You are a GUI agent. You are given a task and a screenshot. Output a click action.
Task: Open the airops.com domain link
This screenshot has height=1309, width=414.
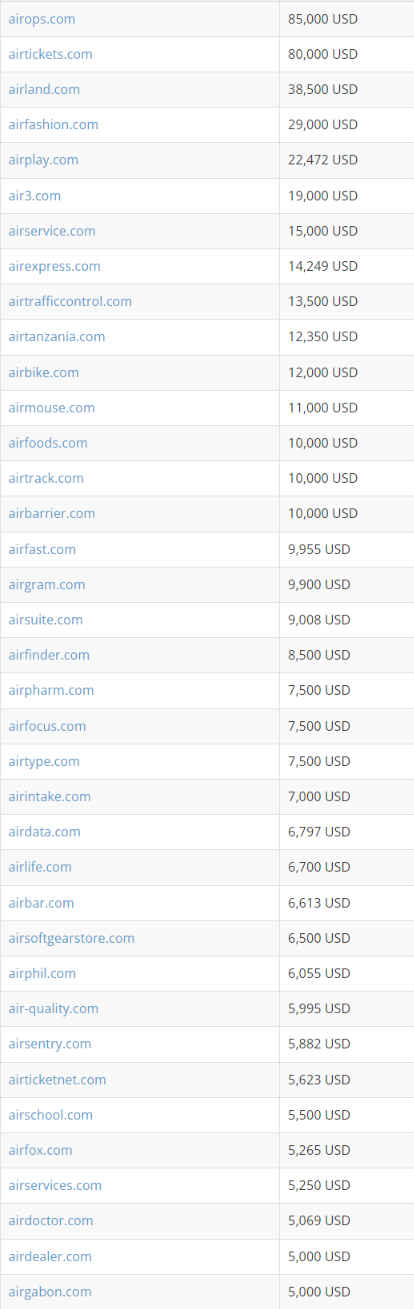[41, 19]
